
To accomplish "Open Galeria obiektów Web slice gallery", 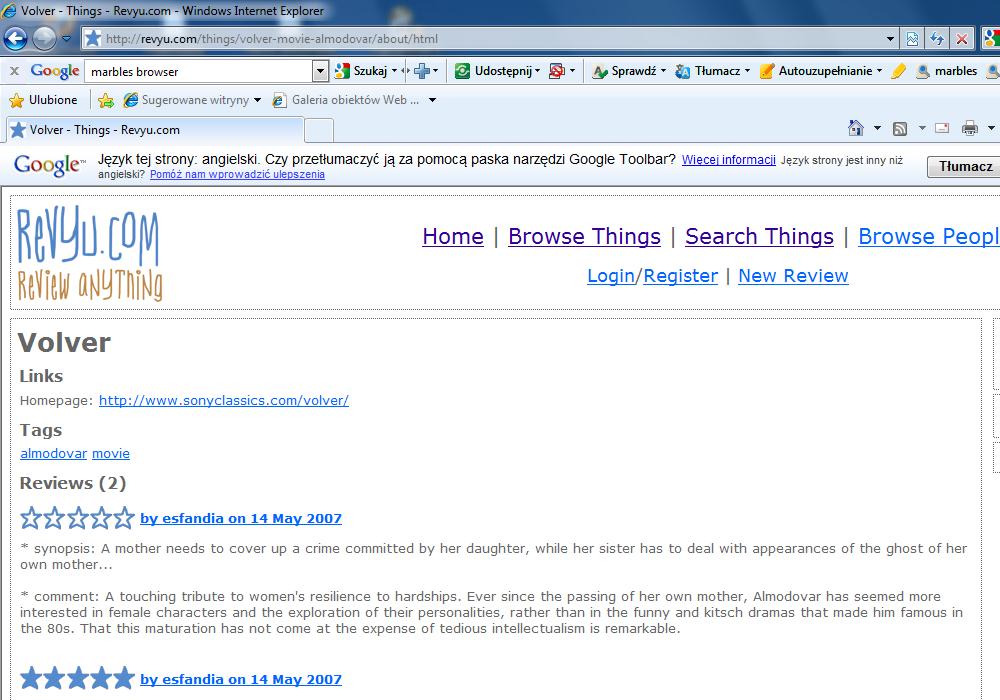I will 346,100.
